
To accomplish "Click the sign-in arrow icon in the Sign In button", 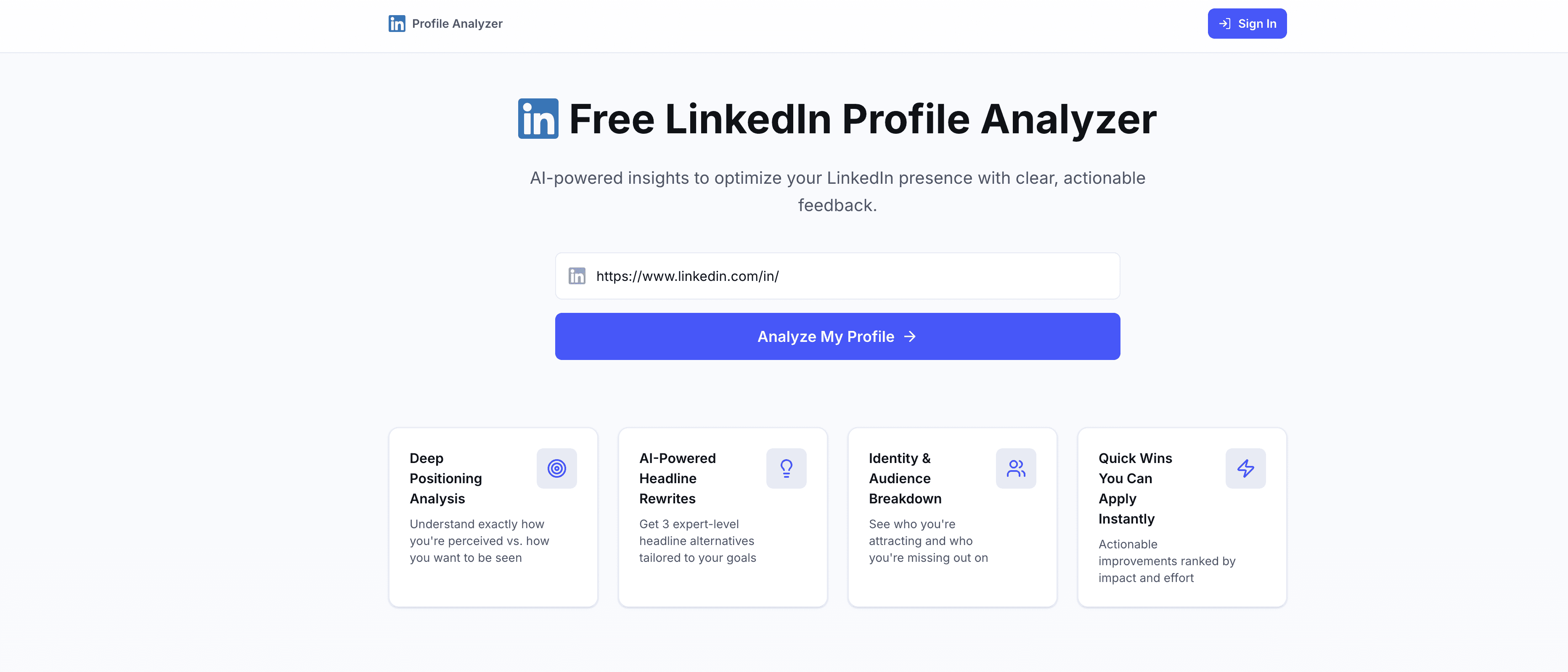I will click(1224, 23).
